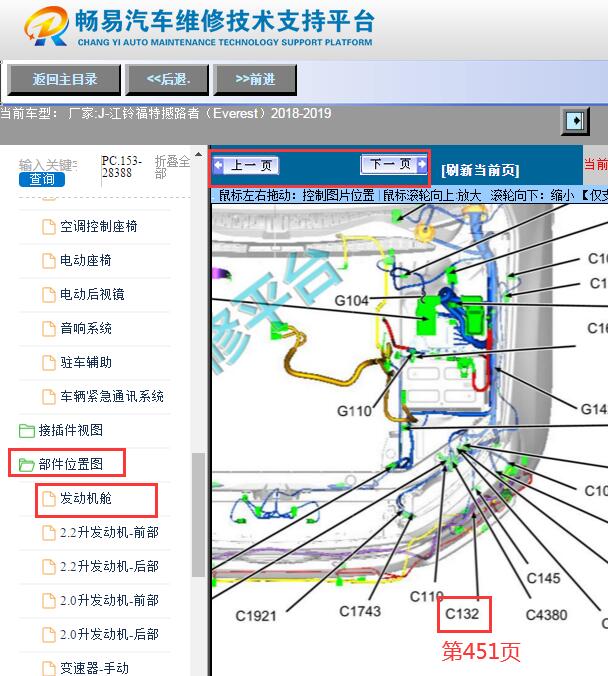The height and width of the screenshot is (676, 608).
Task: Click the 下一页 next page button
Action: pos(394,164)
